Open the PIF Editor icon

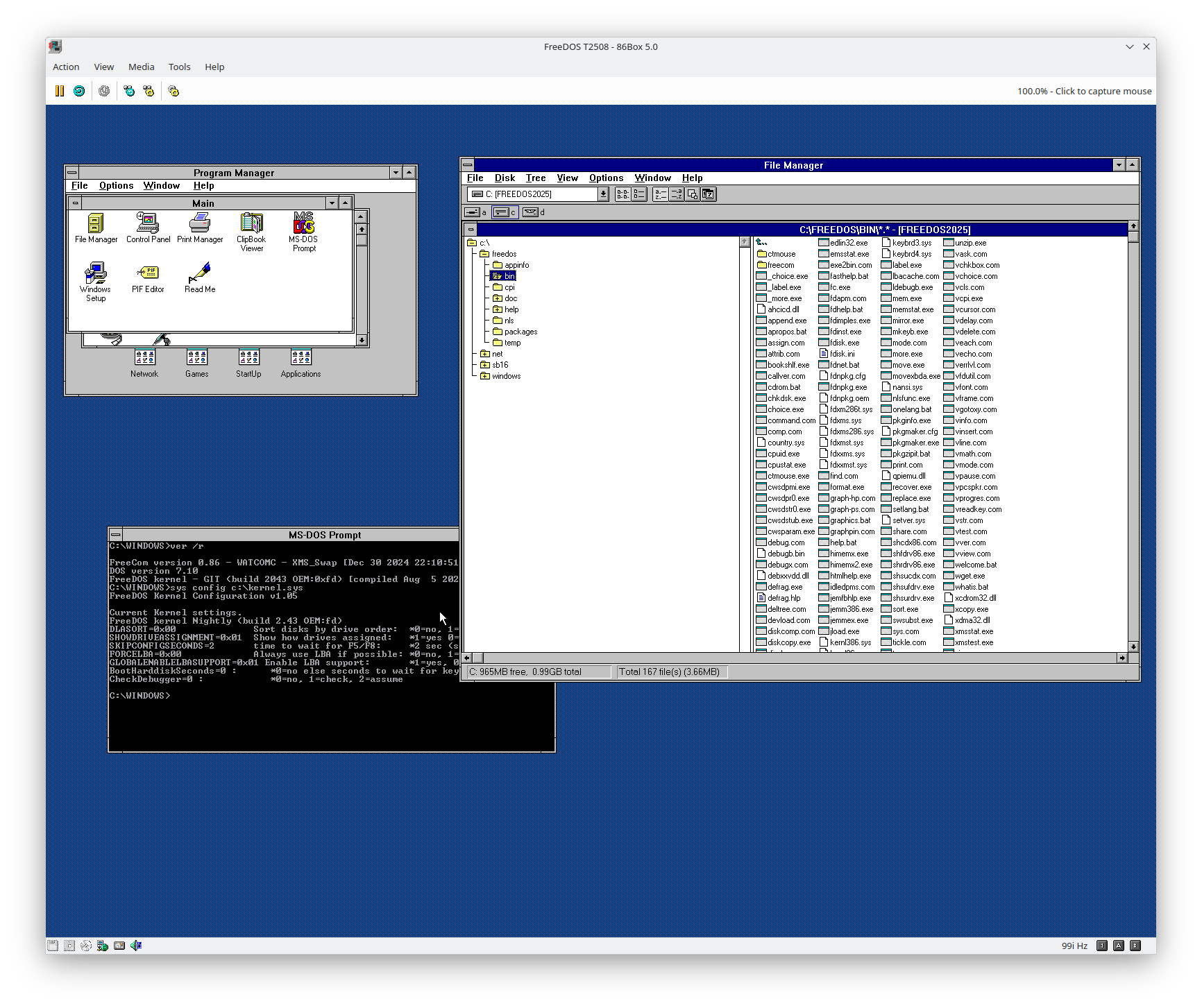coord(148,276)
